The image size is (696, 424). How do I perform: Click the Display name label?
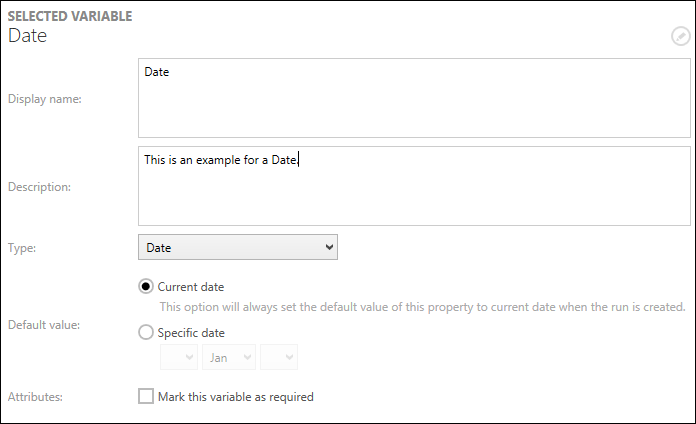(x=44, y=98)
